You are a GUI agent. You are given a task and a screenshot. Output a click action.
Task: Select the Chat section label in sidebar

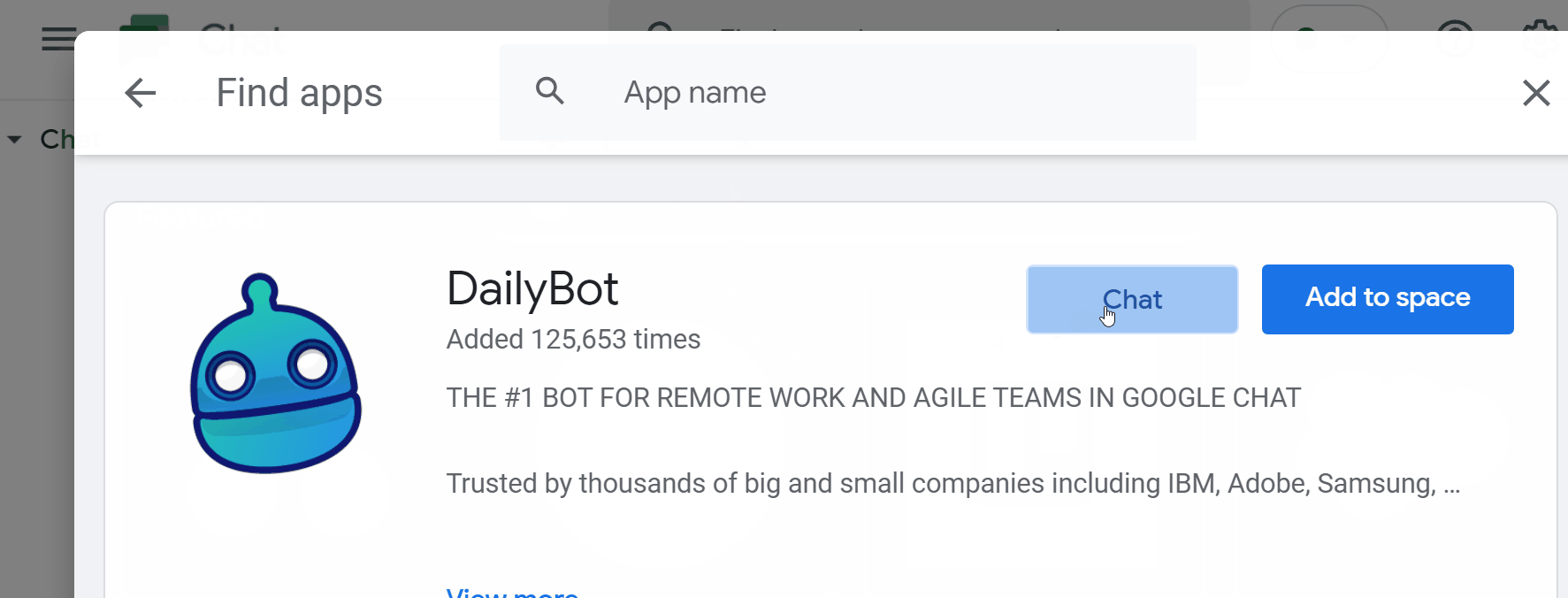point(56,140)
